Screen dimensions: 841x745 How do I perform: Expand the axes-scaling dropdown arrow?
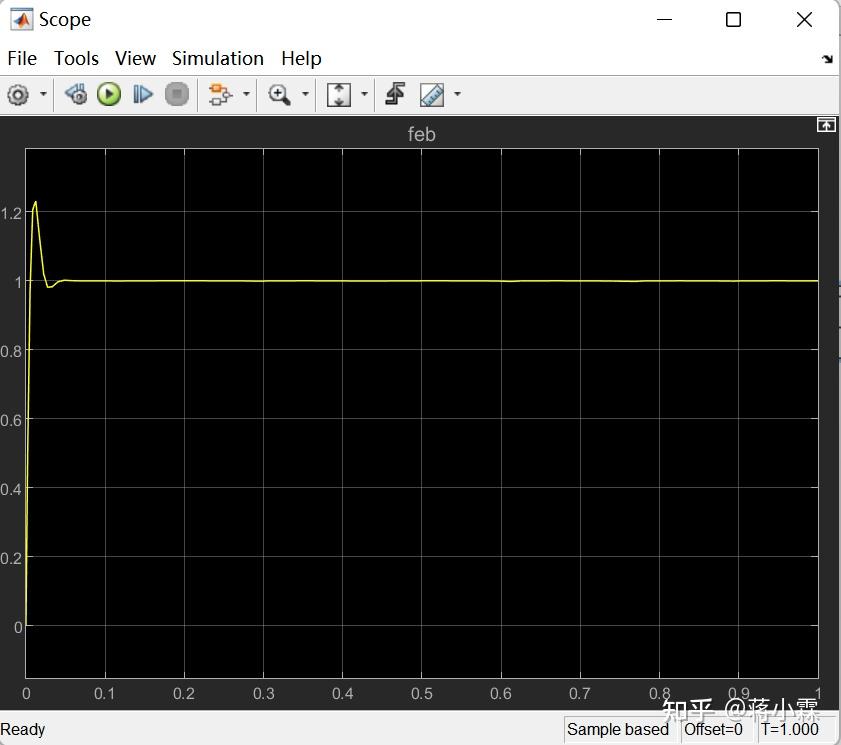pos(363,94)
